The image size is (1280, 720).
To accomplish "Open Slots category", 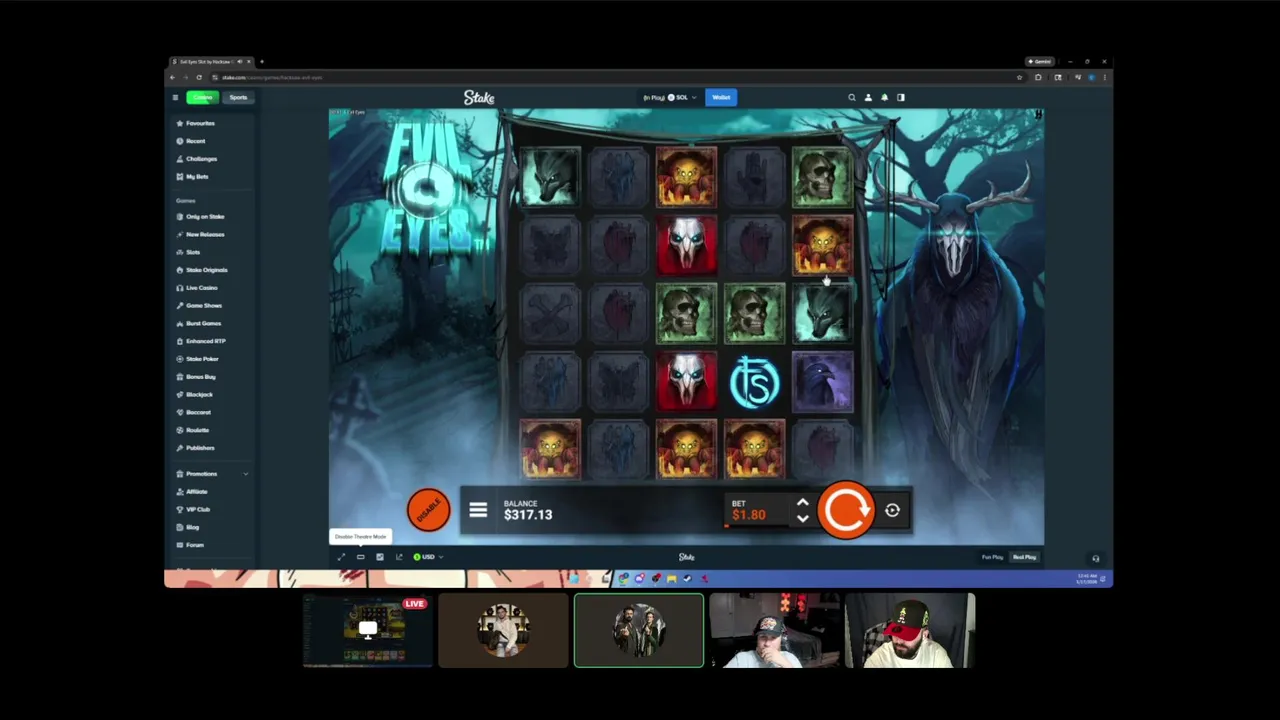I will point(189,252).
